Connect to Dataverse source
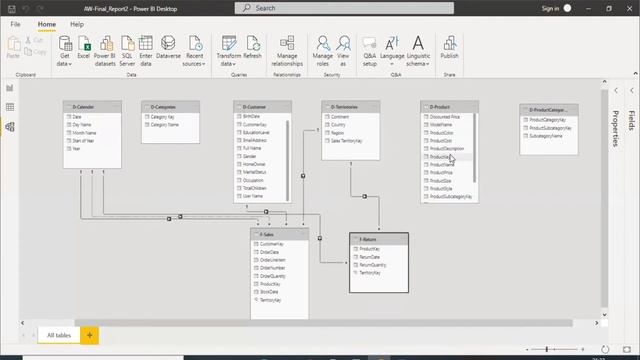The image size is (640, 360). click(x=168, y=48)
